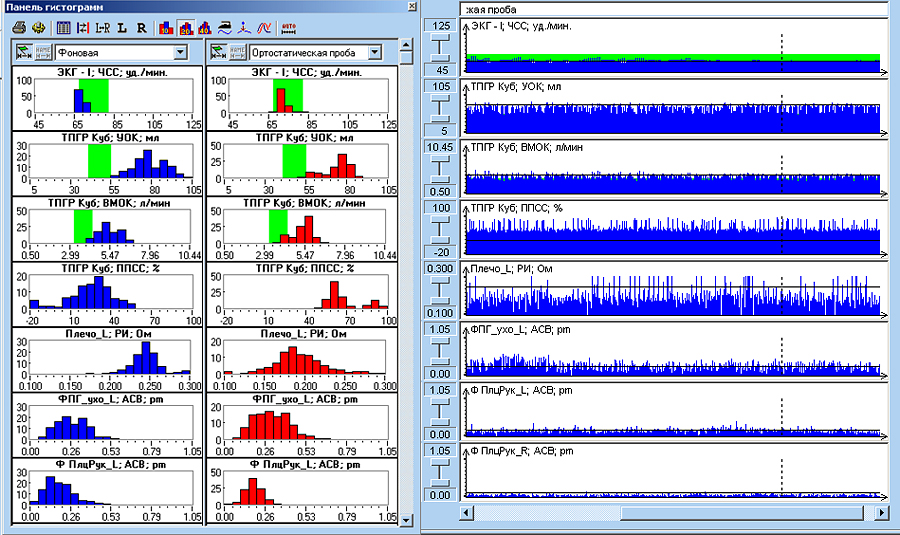Click the 125 upper limit field for ЭКГ
Viewport: 900px width, 535px height.
(x=439, y=24)
